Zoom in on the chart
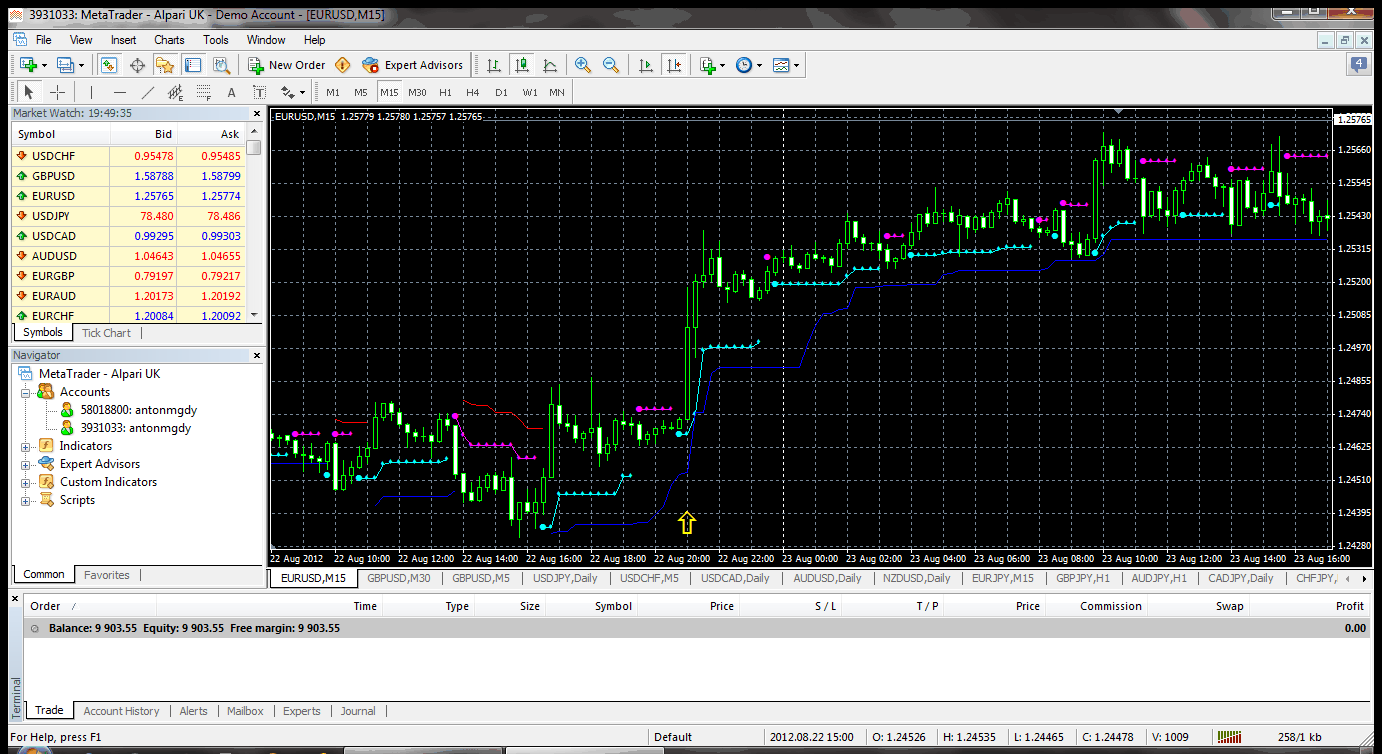Screen dimensions: 1382x754 (583, 65)
